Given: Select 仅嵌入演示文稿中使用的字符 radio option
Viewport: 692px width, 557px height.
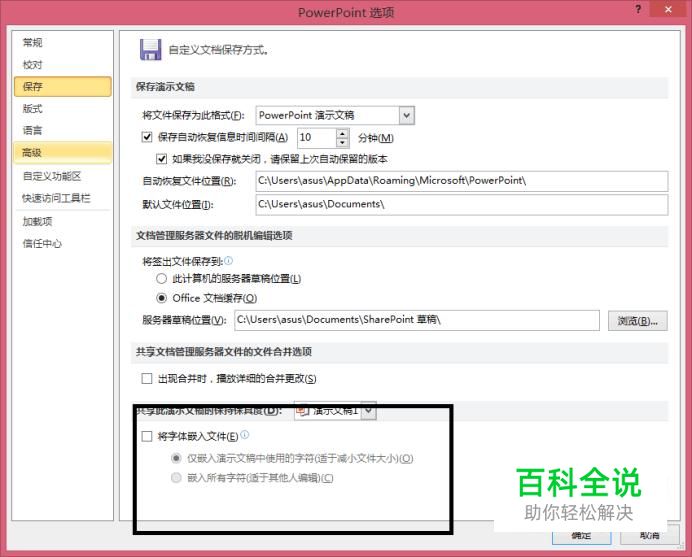Looking at the screenshot, I should (x=176, y=458).
